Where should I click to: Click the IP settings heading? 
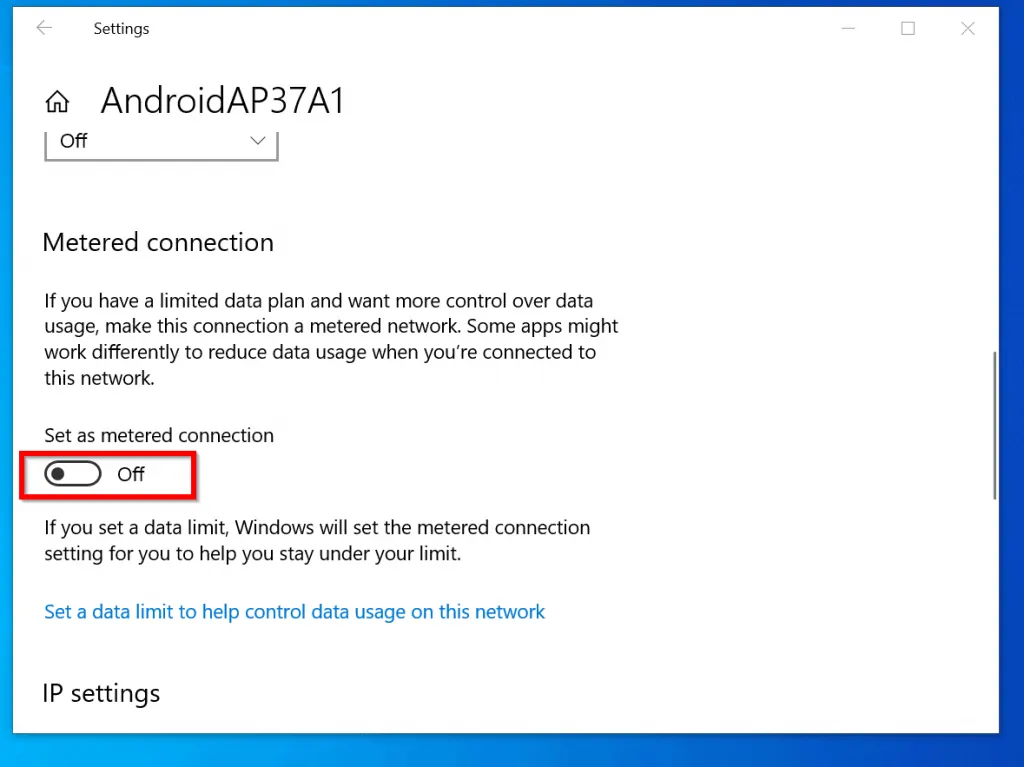coord(101,693)
